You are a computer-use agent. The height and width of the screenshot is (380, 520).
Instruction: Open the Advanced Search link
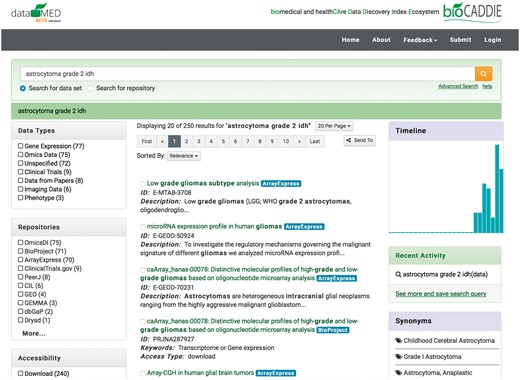[x=458, y=86]
